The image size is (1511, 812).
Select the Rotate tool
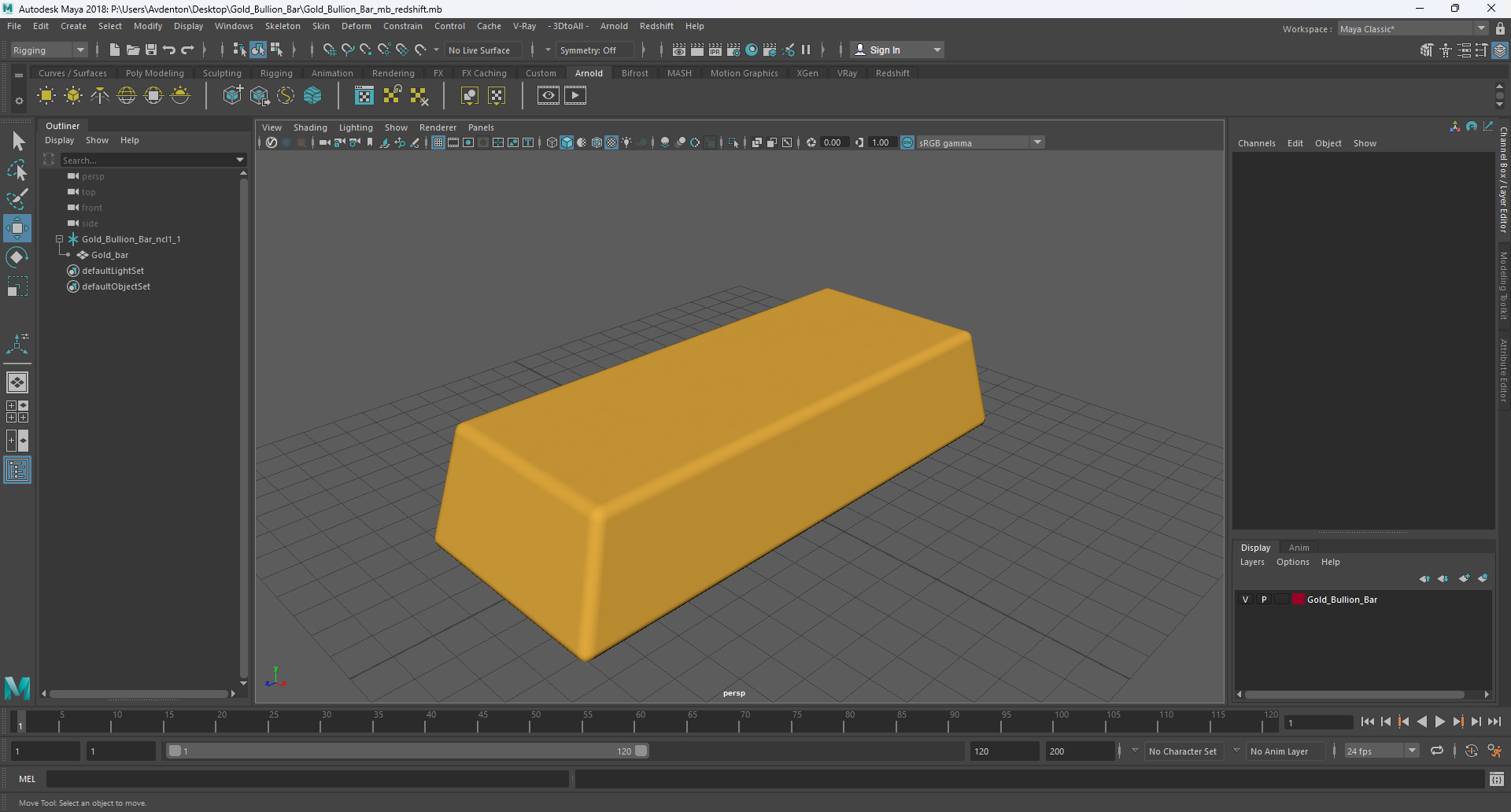tap(17, 257)
